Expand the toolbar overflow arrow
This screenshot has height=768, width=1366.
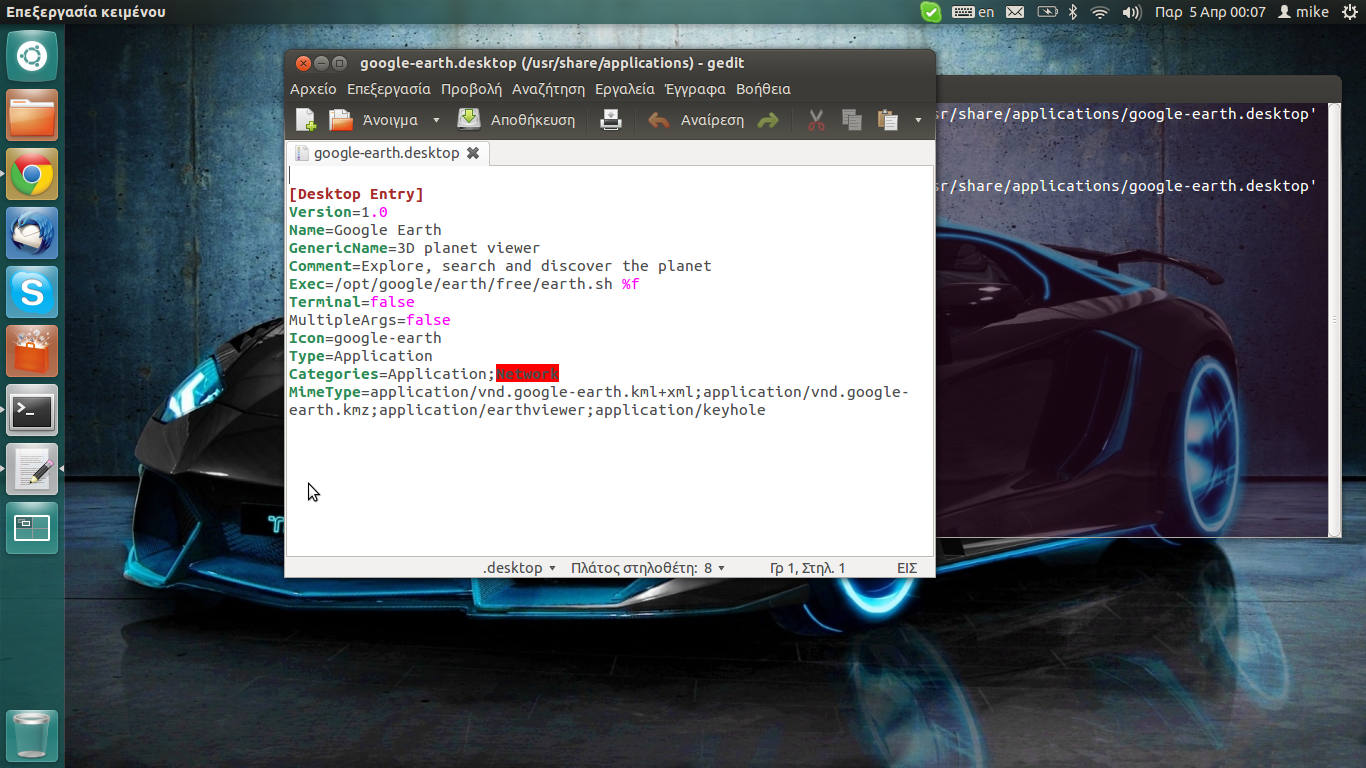(x=918, y=121)
